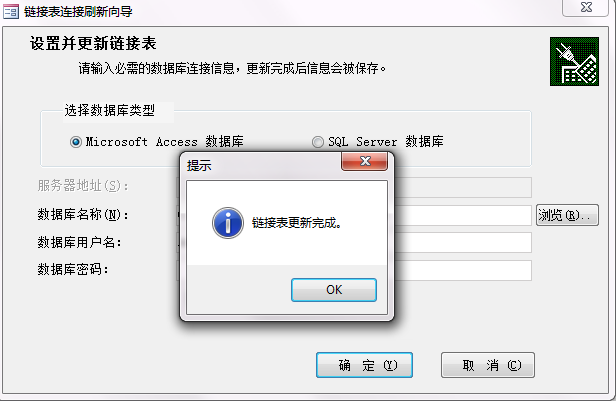Click the disabled 服务器地址 field
Screen dimensions: 616x401
463,187
